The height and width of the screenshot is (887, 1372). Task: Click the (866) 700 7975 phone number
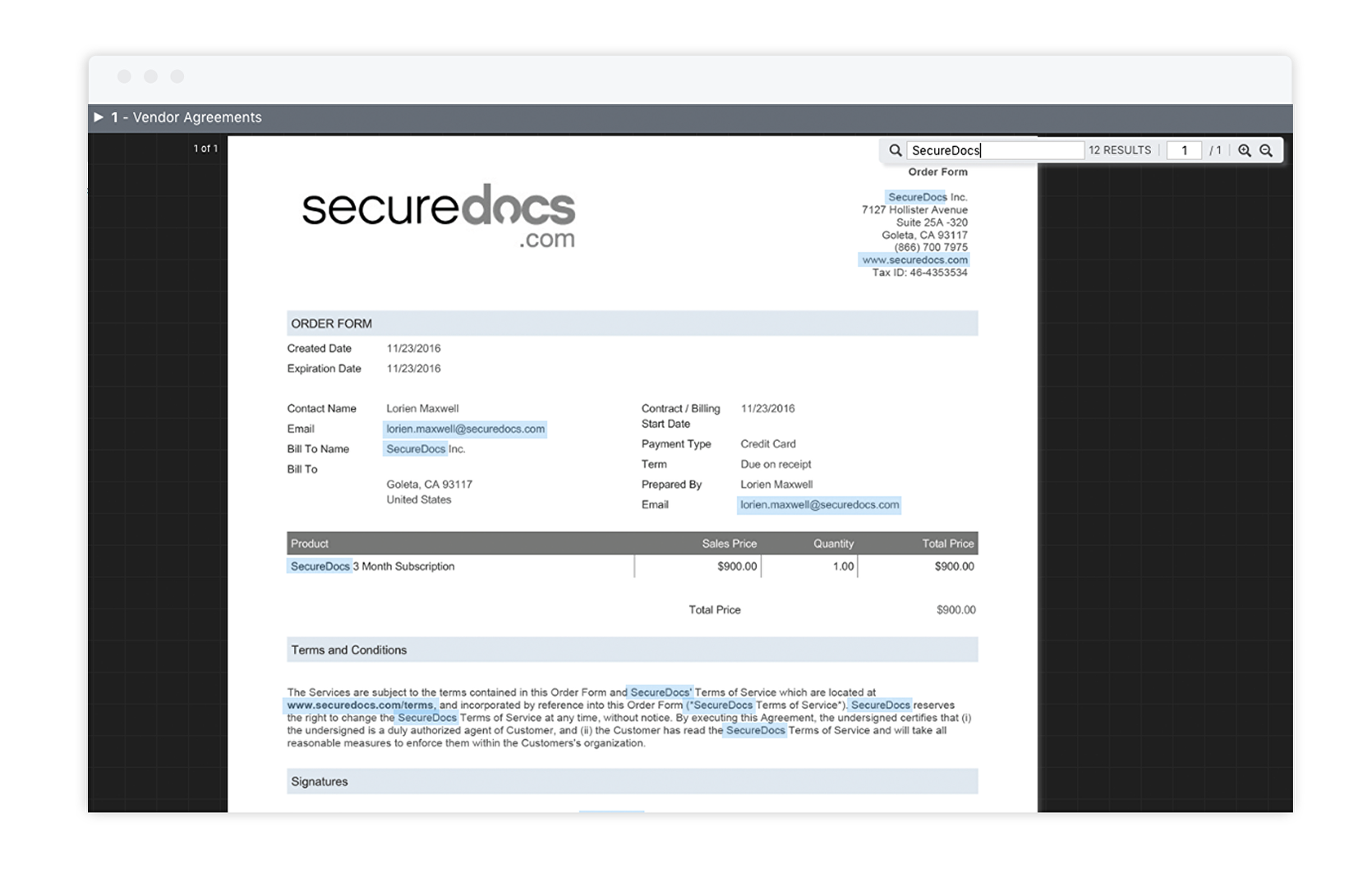931,247
